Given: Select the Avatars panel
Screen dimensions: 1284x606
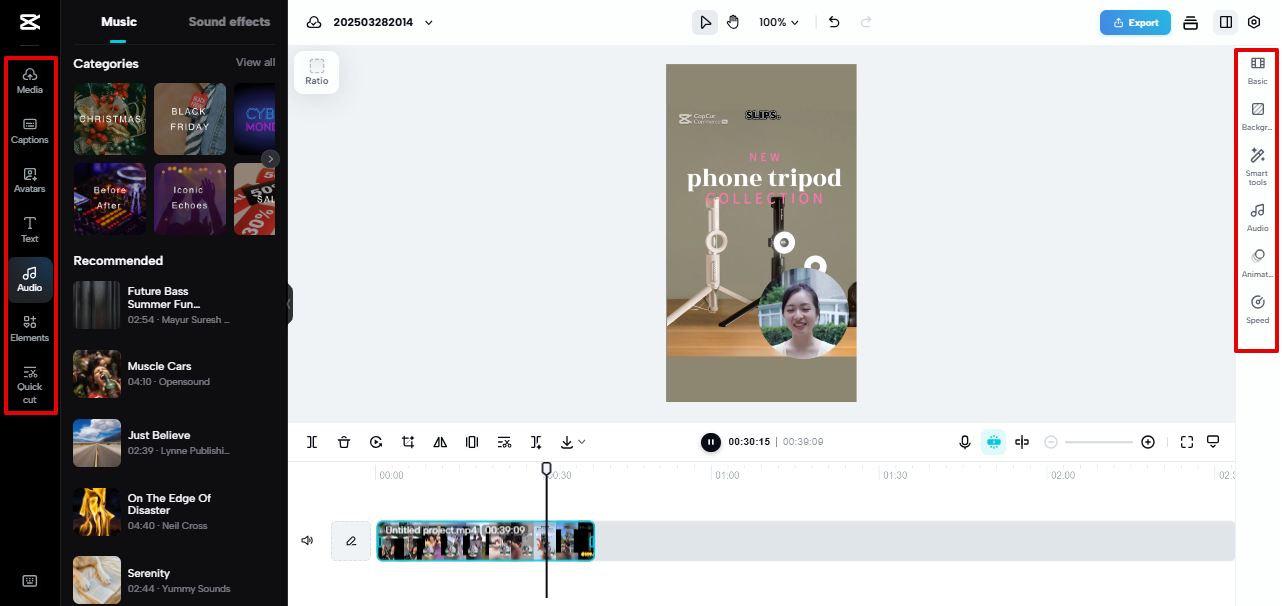Looking at the screenshot, I should tap(29, 180).
